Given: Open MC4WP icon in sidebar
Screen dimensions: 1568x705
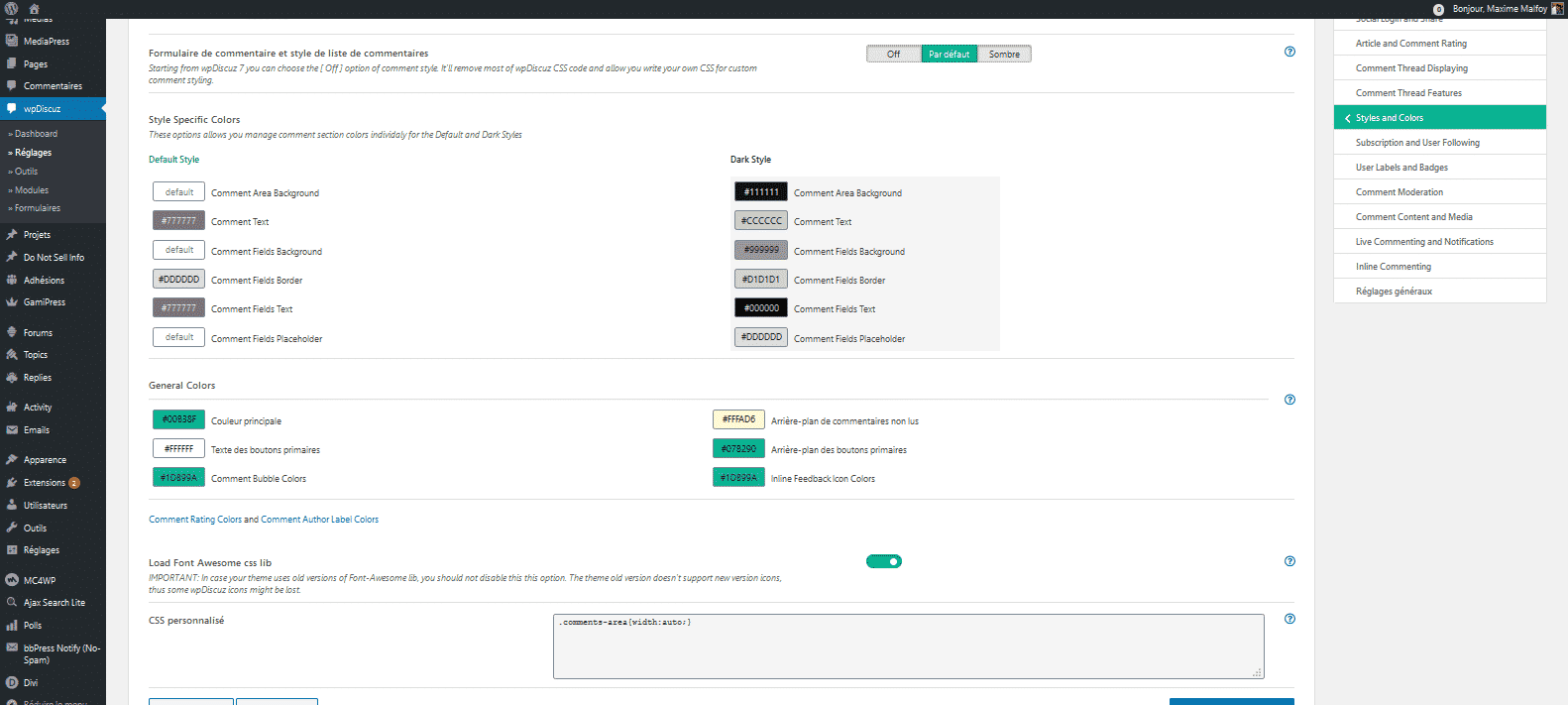Looking at the screenshot, I should tap(12, 580).
